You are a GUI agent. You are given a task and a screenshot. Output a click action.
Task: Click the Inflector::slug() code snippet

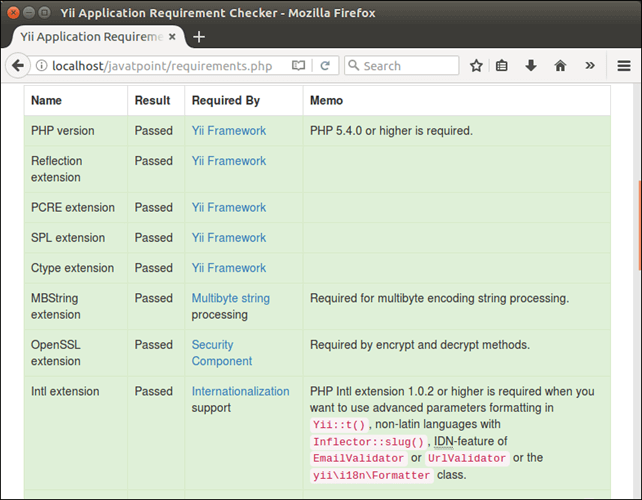pos(368,442)
